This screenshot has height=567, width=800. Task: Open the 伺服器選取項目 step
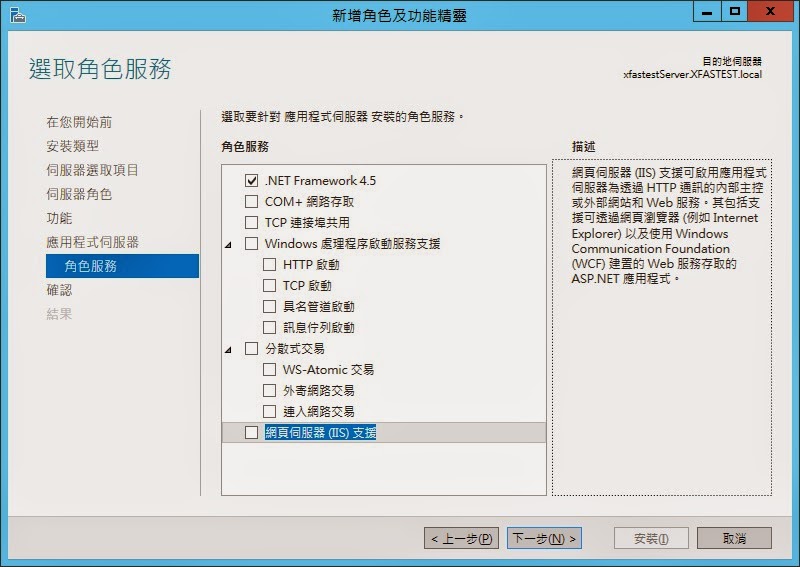pos(92,170)
